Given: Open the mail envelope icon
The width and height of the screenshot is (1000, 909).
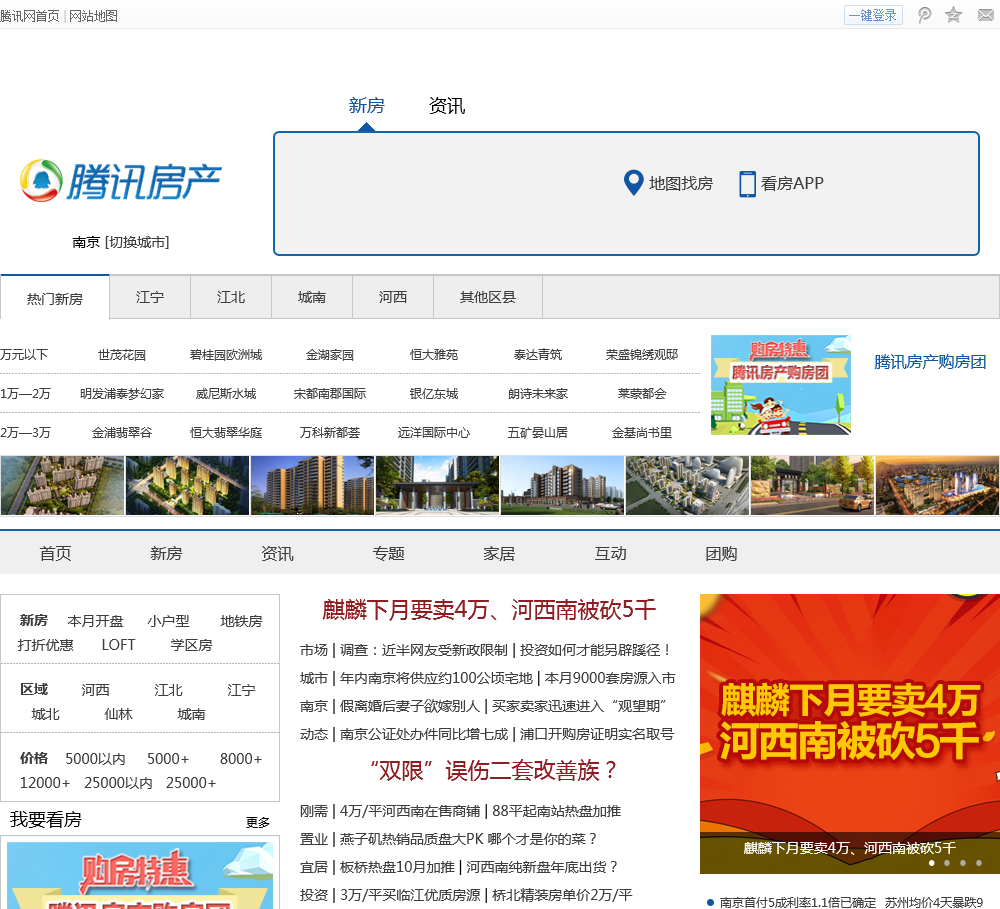Looking at the screenshot, I should pos(986,15).
